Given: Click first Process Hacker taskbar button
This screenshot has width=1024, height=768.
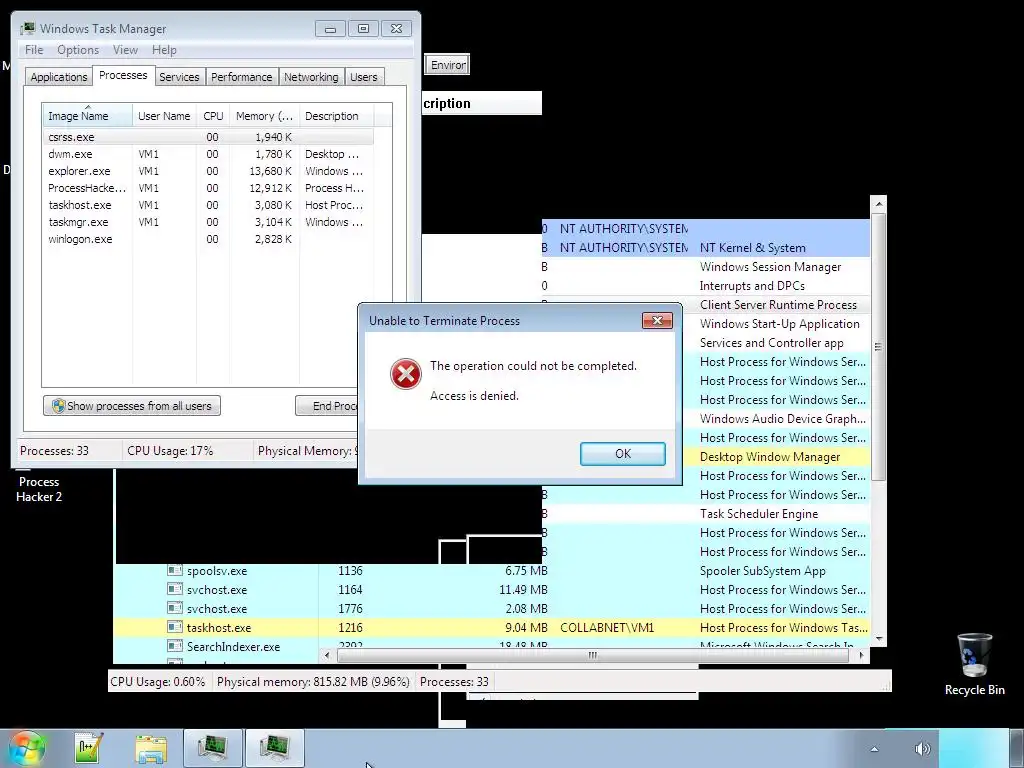Looking at the screenshot, I should tap(212, 748).
